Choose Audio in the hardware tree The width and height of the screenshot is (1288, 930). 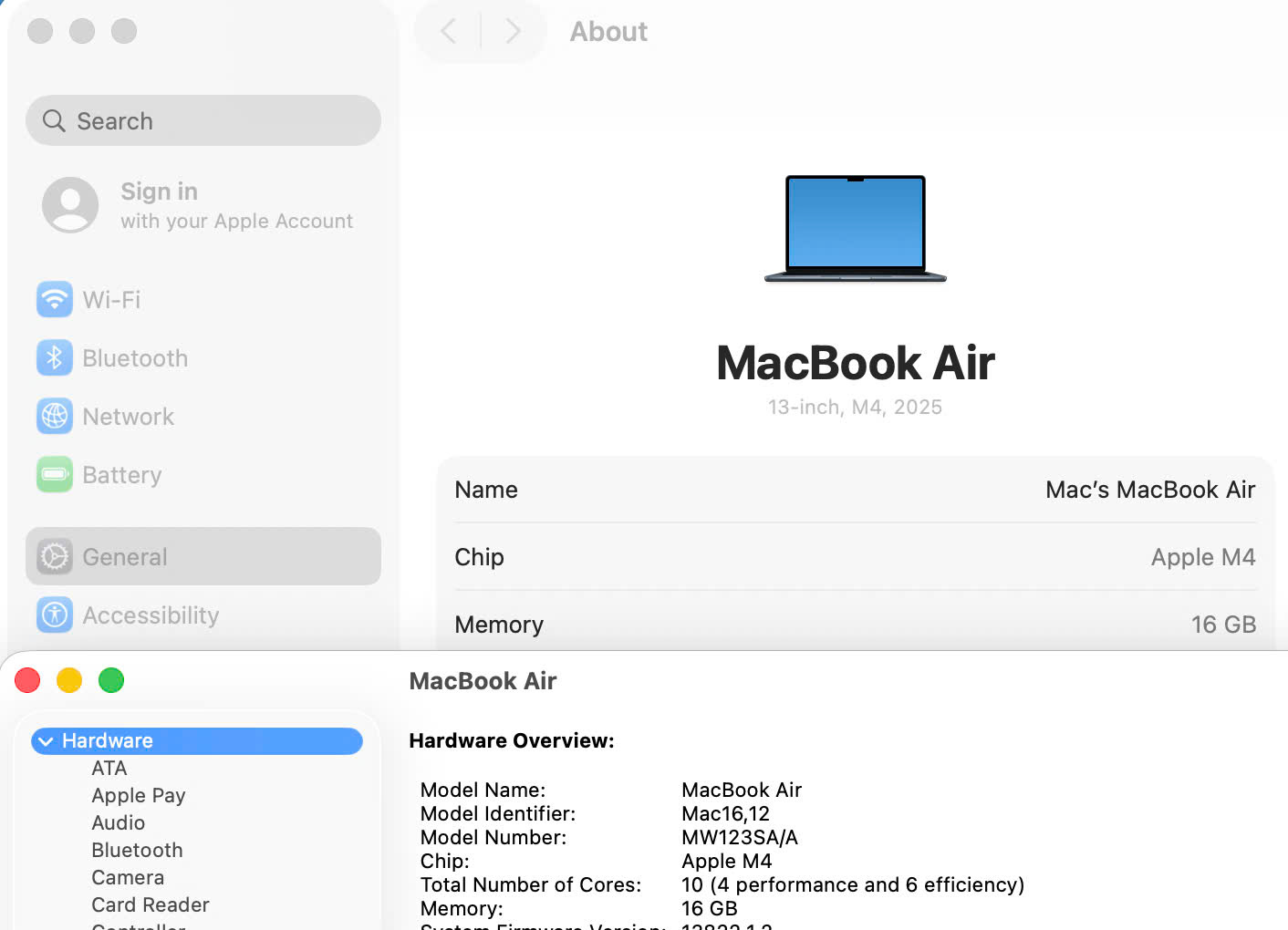coord(119,823)
